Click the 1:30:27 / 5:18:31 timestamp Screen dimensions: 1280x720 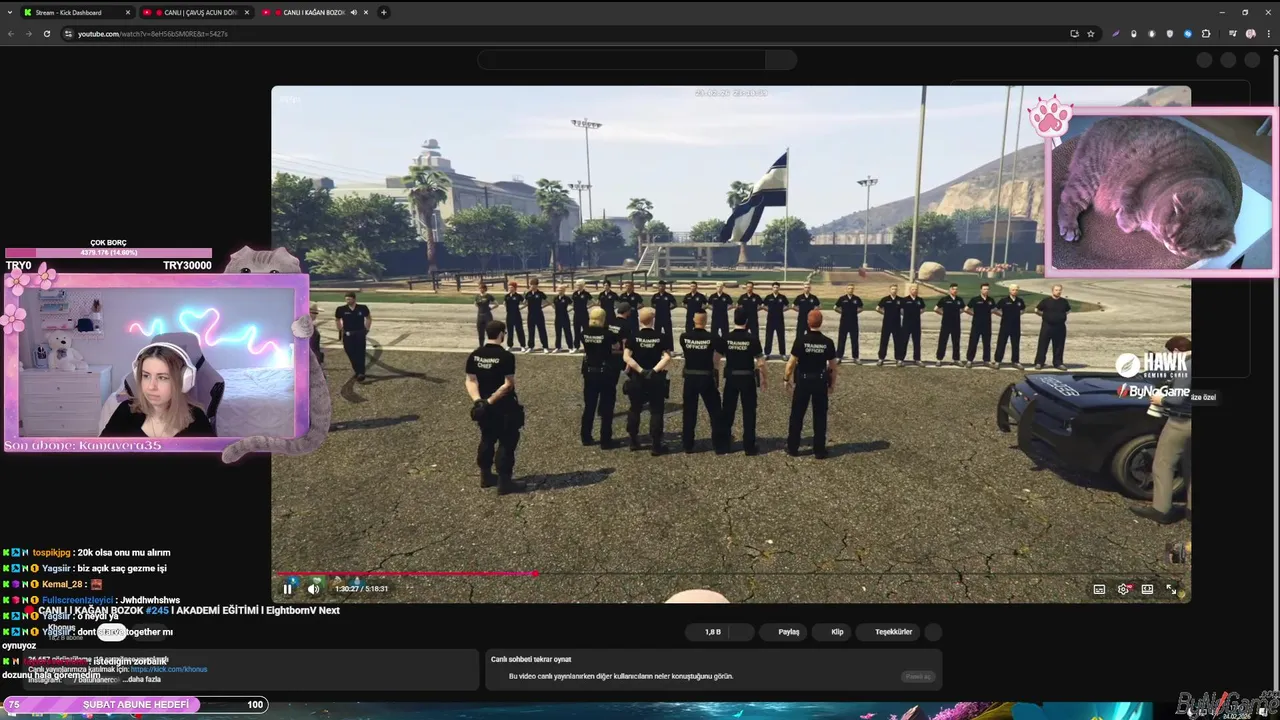(361, 589)
